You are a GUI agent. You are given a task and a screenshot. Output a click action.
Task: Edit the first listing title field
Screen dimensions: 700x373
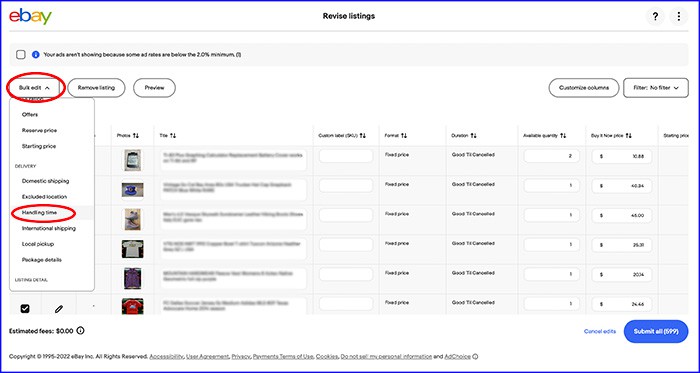coord(233,160)
